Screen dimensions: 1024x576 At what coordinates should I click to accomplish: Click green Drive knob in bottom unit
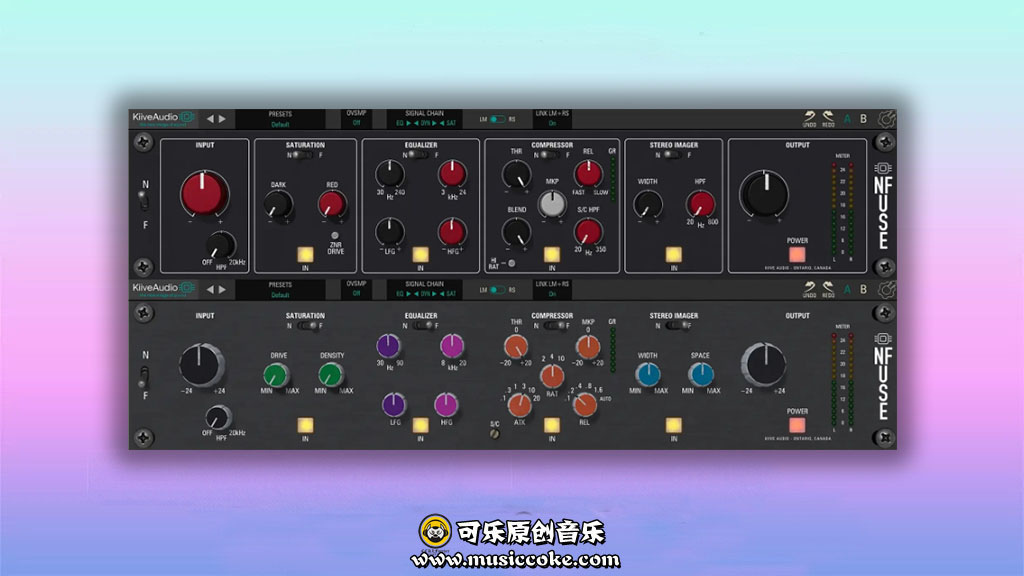pos(276,375)
